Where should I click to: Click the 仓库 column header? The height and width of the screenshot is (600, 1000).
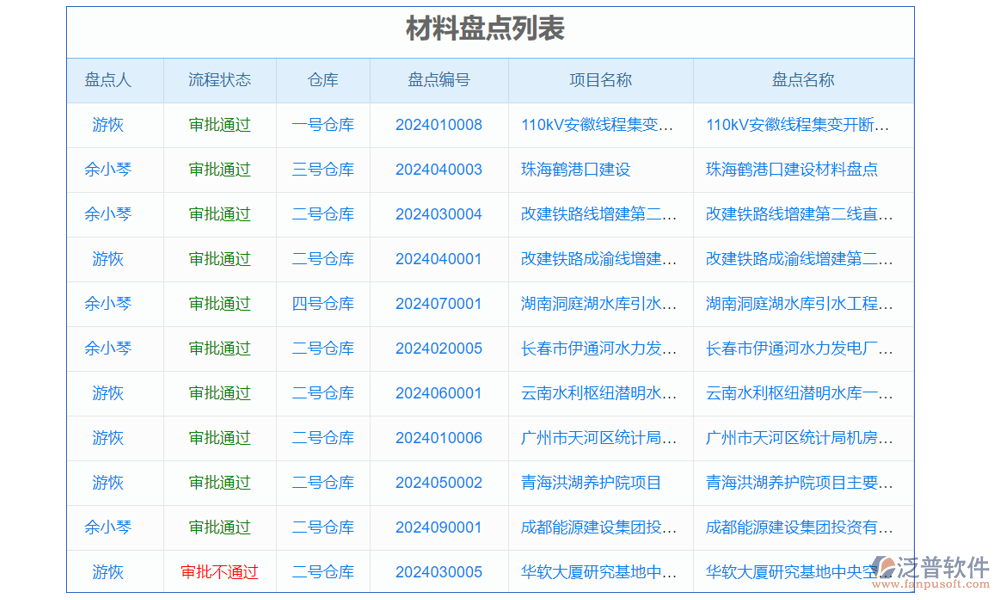pos(323,80)
